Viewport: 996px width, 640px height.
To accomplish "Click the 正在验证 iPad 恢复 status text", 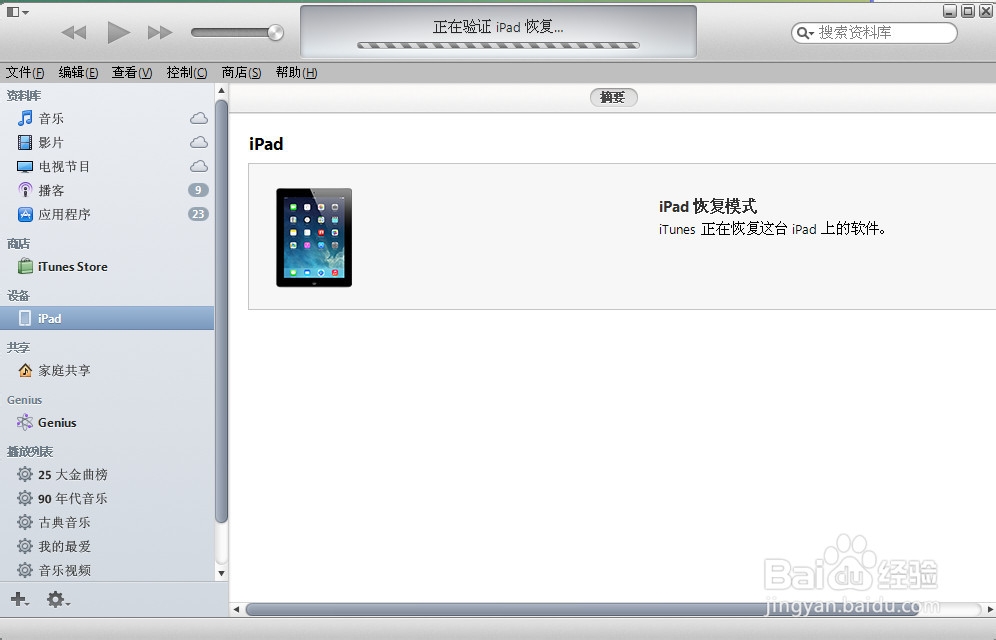I will click(498, 27).
